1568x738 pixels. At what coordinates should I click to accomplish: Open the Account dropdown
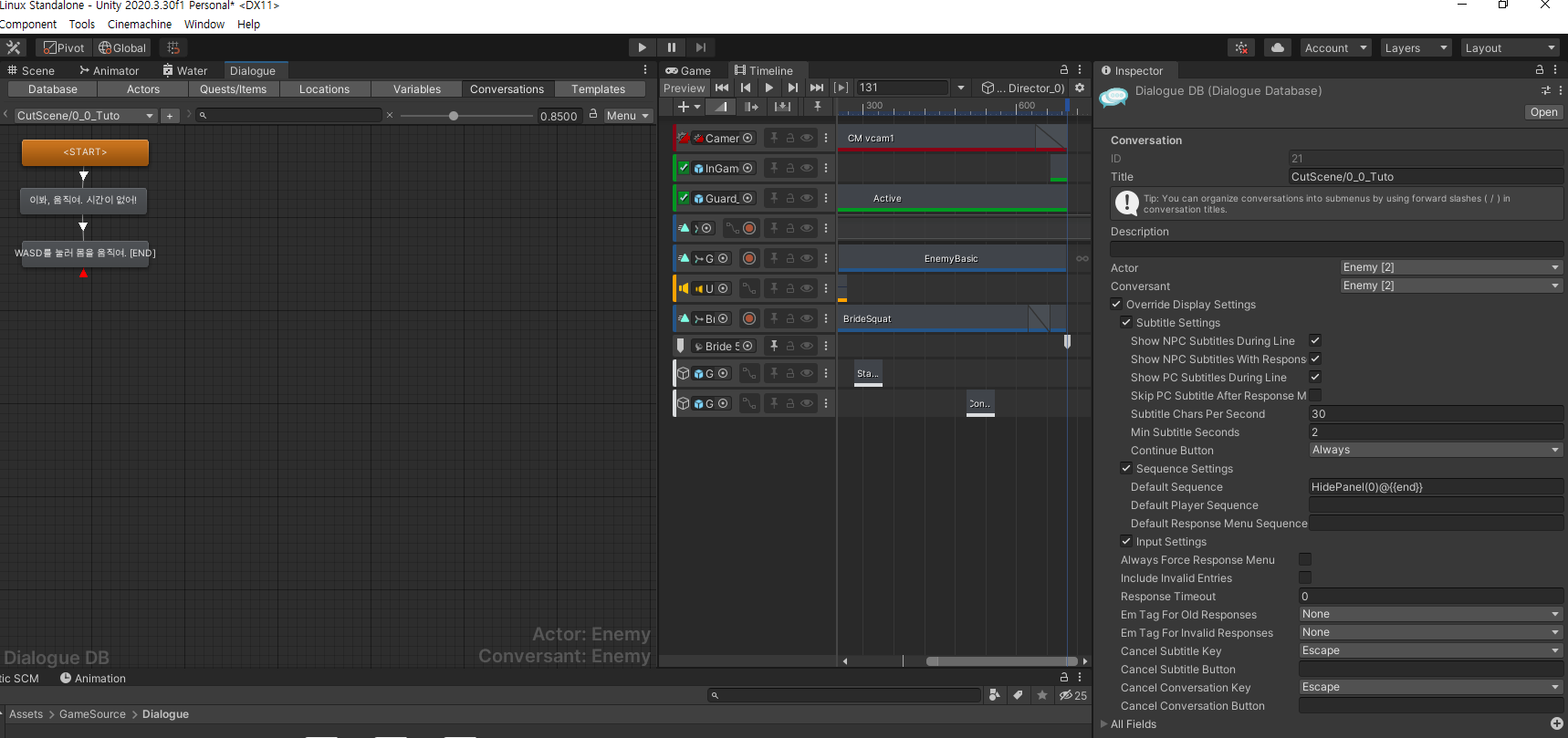pos(1335,47)
